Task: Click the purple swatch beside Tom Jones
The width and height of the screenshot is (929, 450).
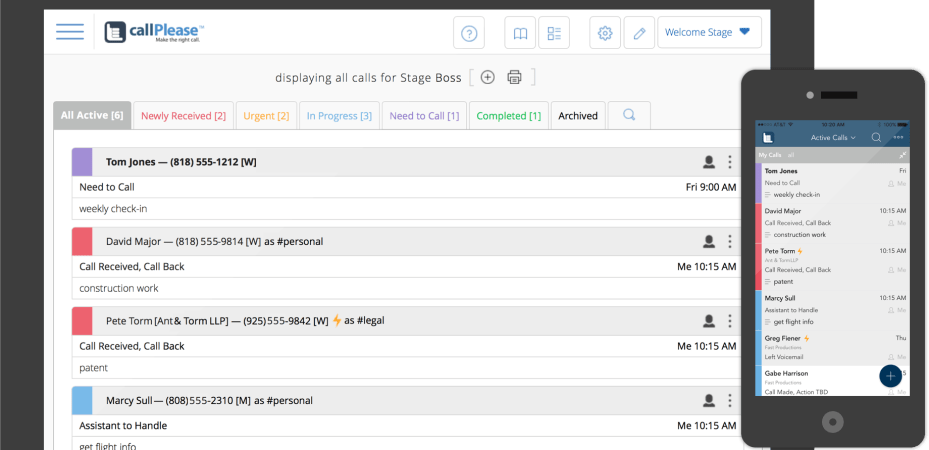Action: pyautogui.click(x=82, y=161)
